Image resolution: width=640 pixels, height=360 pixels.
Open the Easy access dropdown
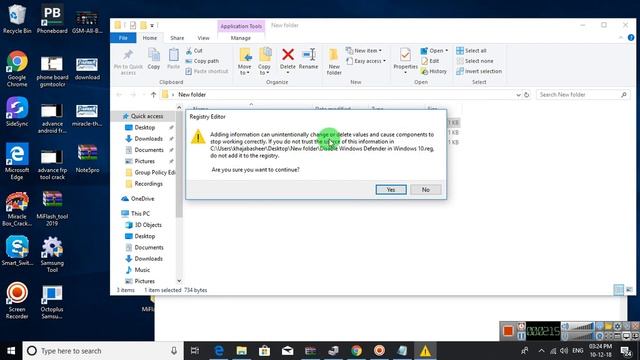[366, 61]
